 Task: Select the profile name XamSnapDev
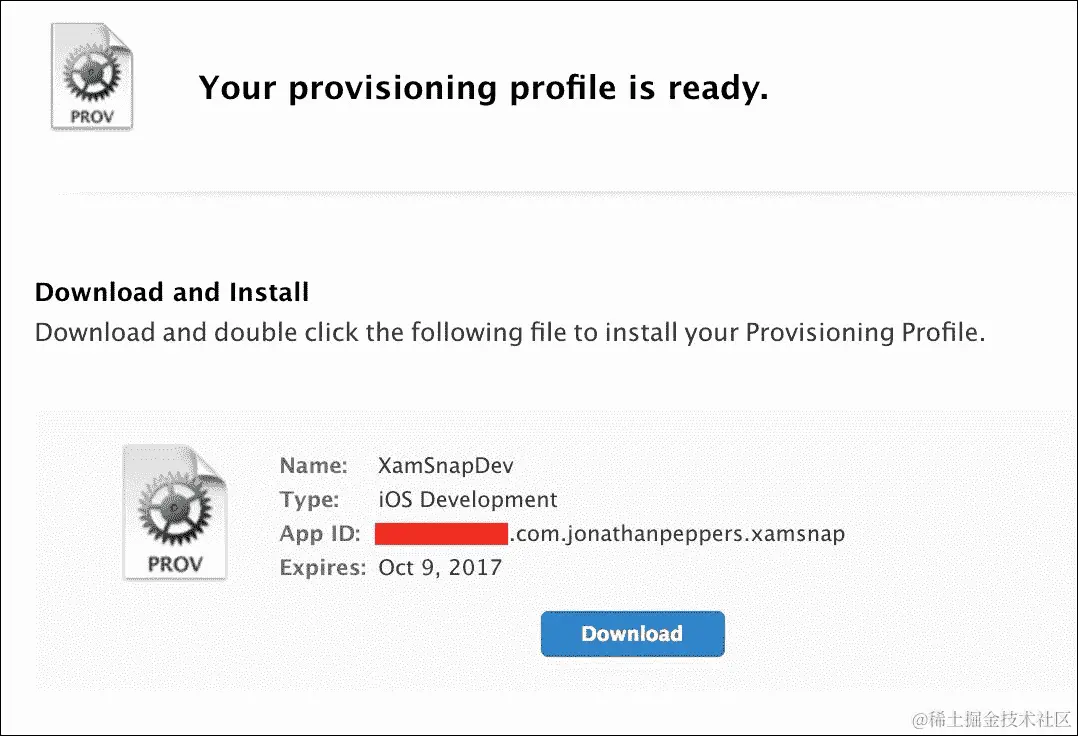click(x=446, y=466)
